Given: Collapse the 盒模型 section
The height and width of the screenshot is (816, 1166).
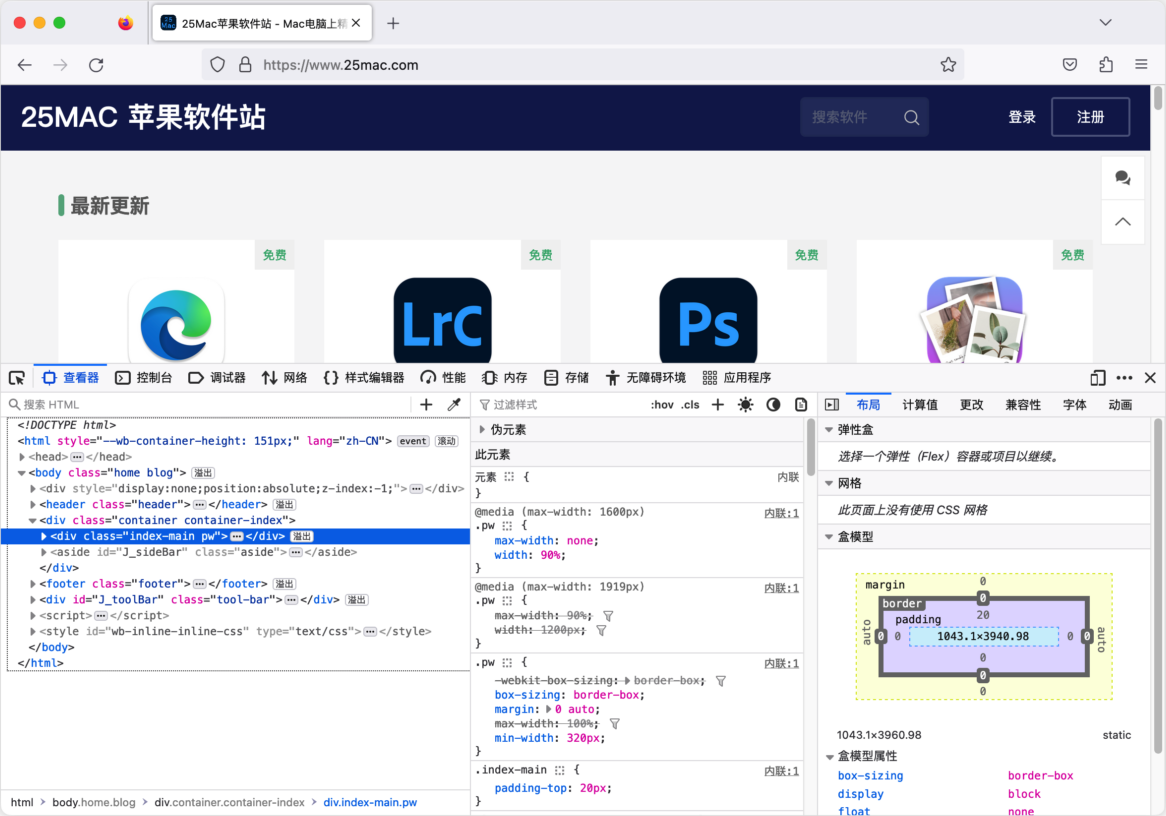Looking at the screenshot, I should click(829, 537).
